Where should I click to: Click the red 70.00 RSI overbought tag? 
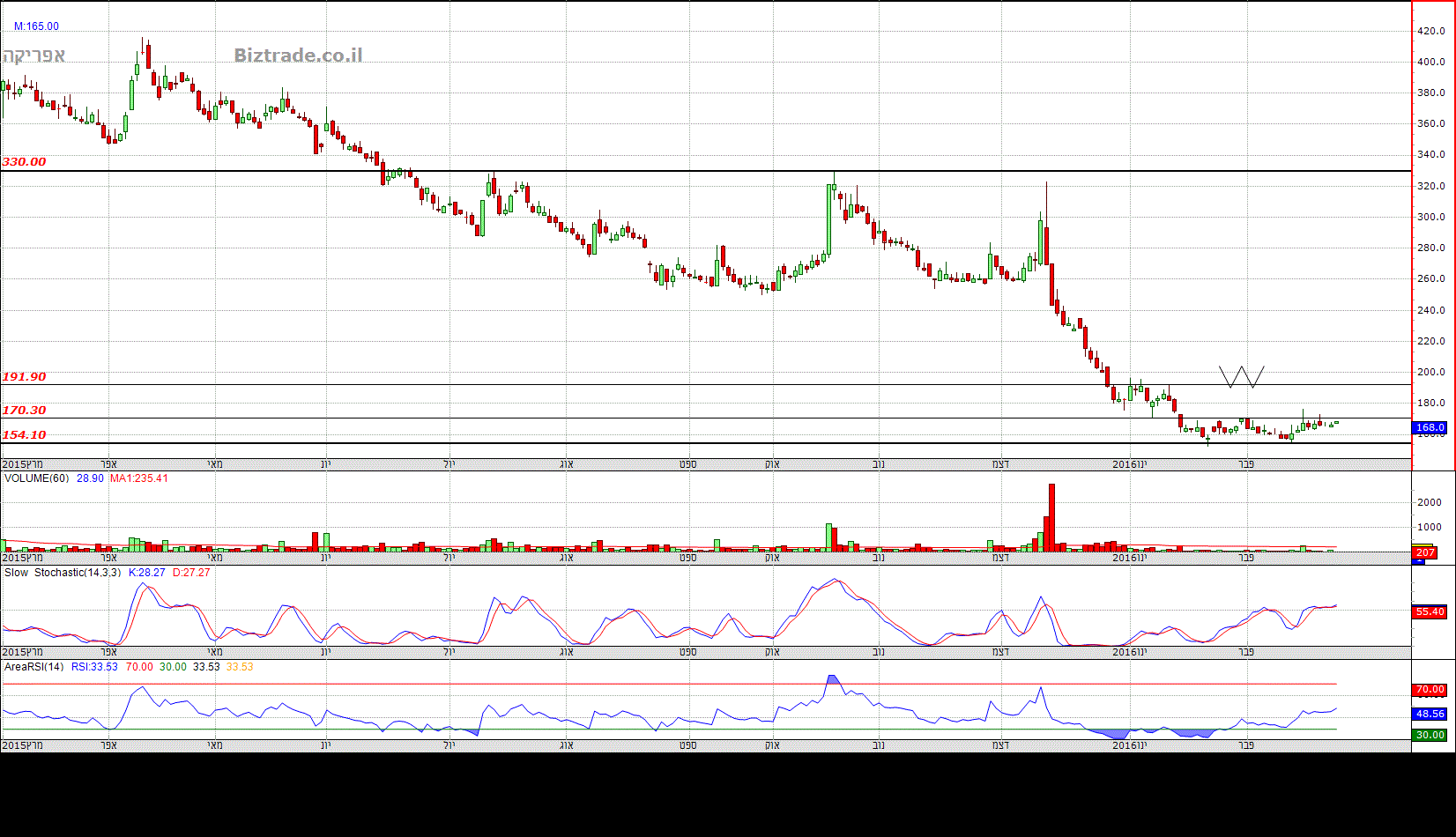click(1430, 690)
